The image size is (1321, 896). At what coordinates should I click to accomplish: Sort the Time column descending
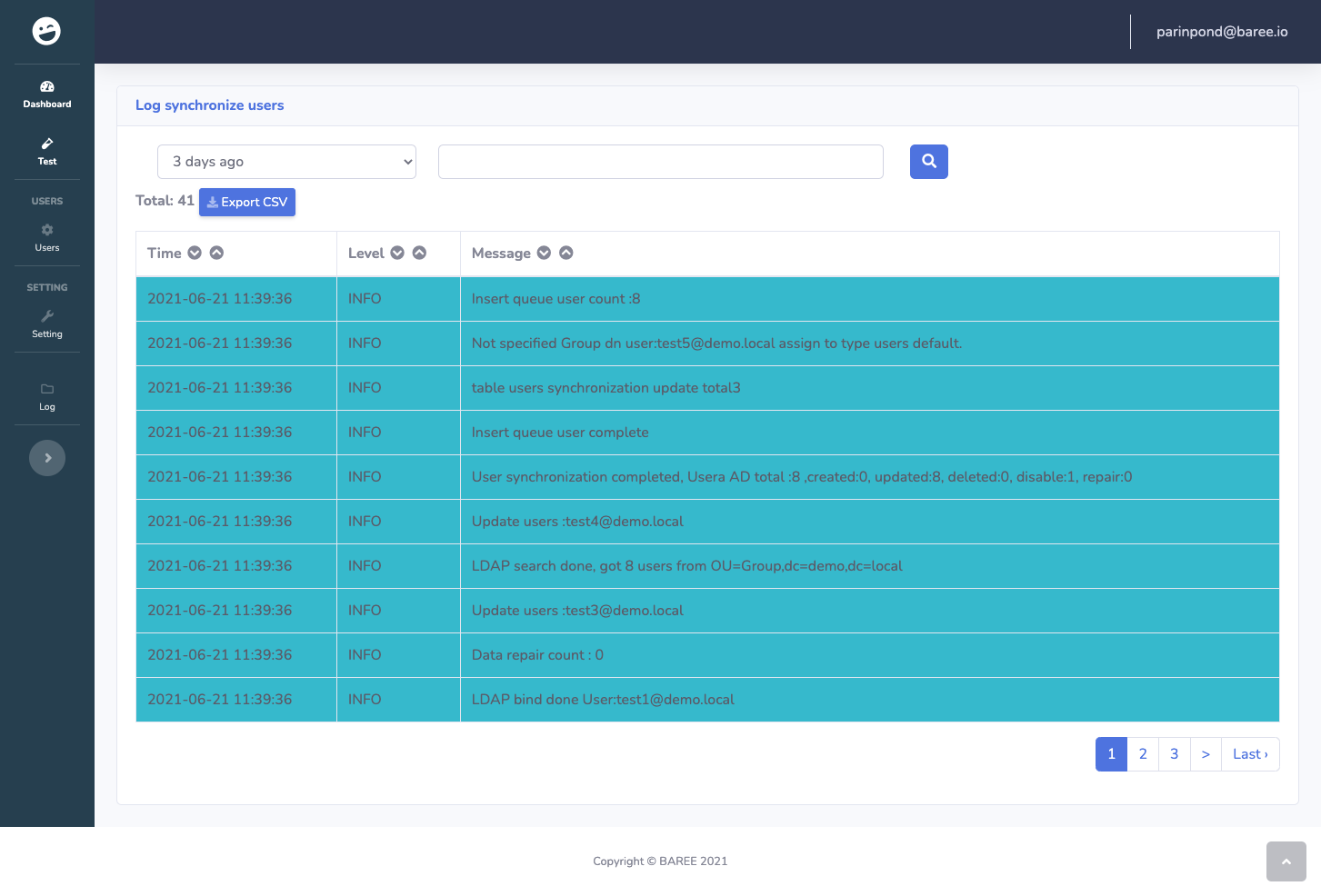tap(195, 253)
